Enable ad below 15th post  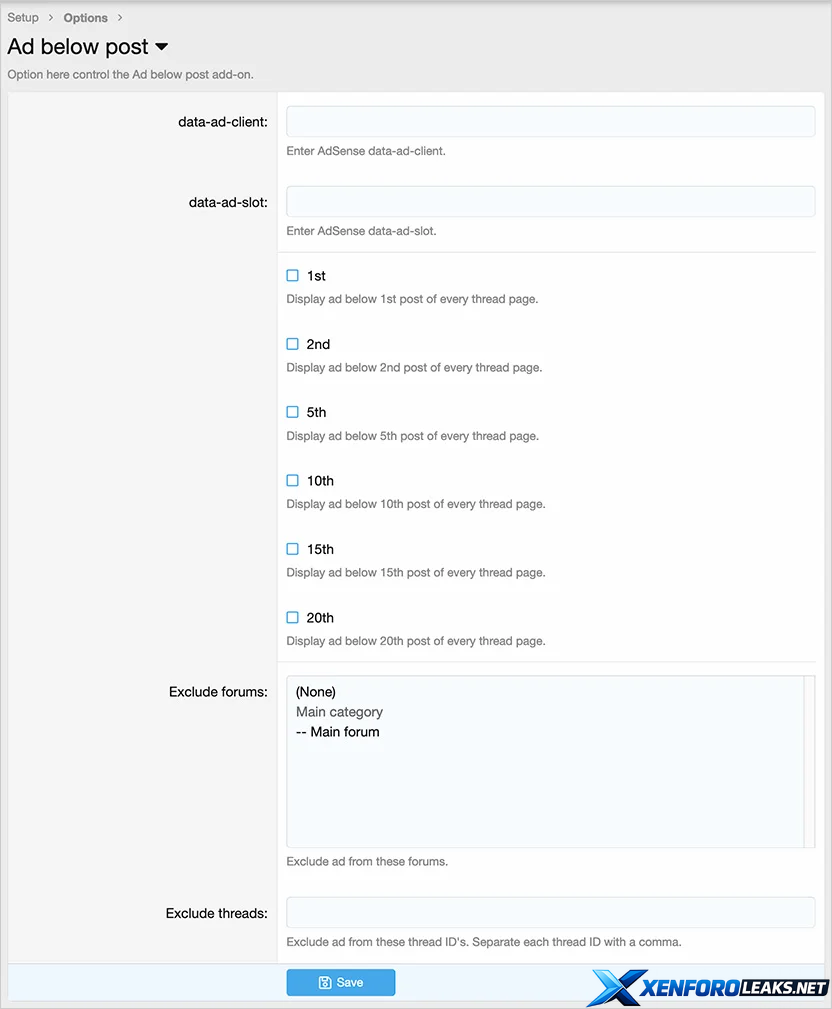point(293,549)
